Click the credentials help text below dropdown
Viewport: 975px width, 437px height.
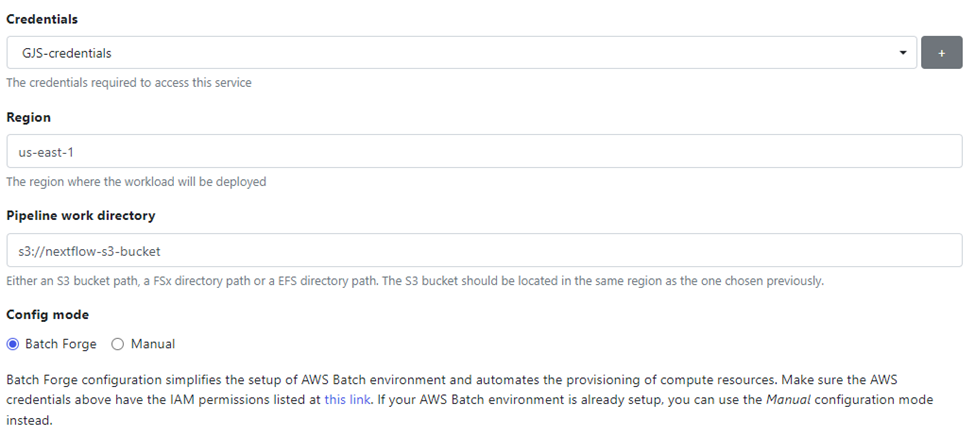click(129, 83)
